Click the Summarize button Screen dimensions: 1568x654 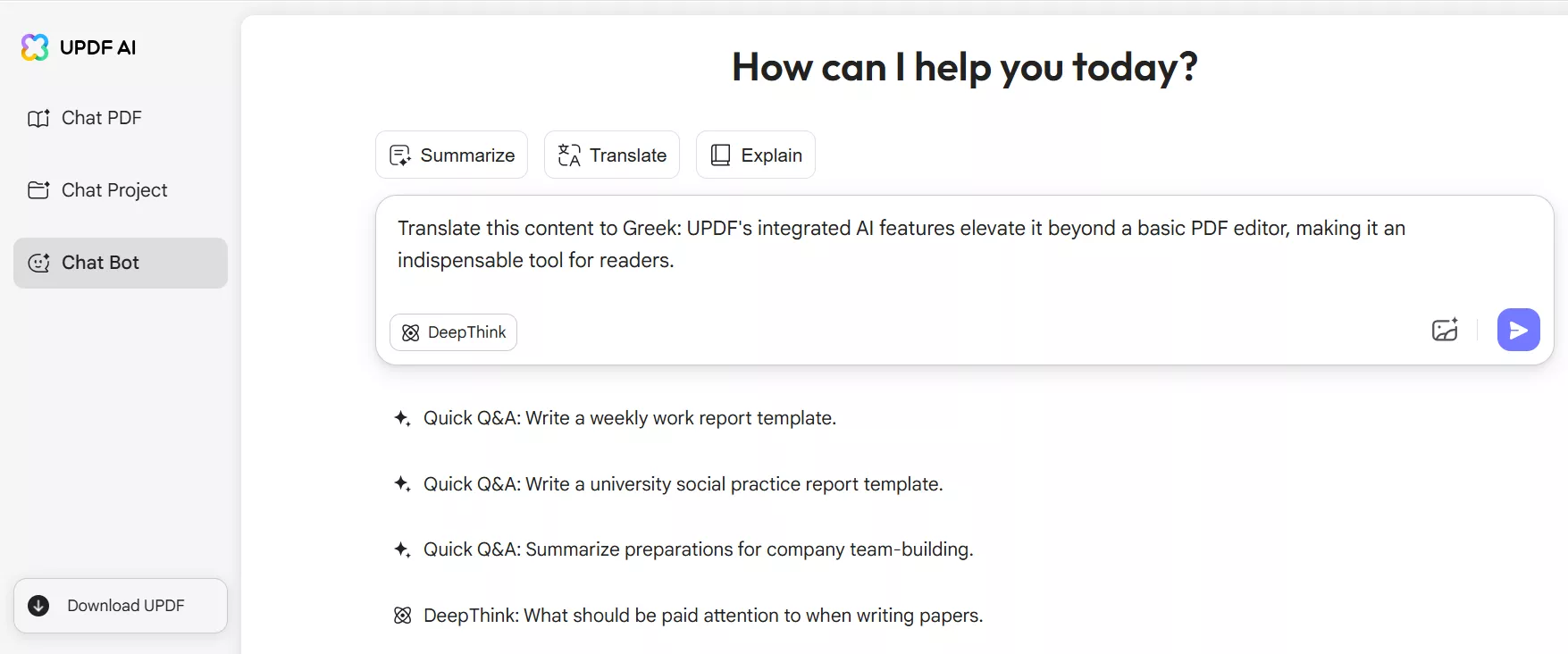451,155
